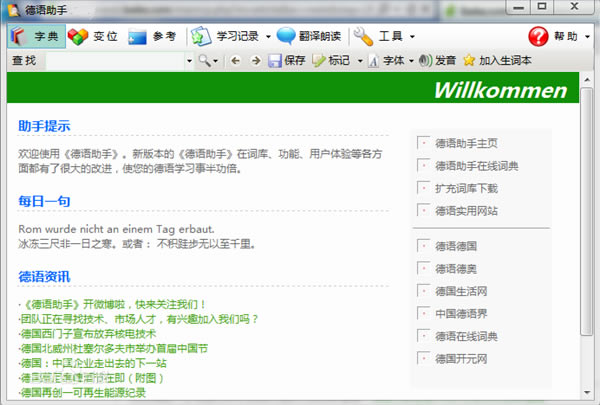Open 德语助手主页 link
Screen dimensions: 600x405
tap(466, 144)
